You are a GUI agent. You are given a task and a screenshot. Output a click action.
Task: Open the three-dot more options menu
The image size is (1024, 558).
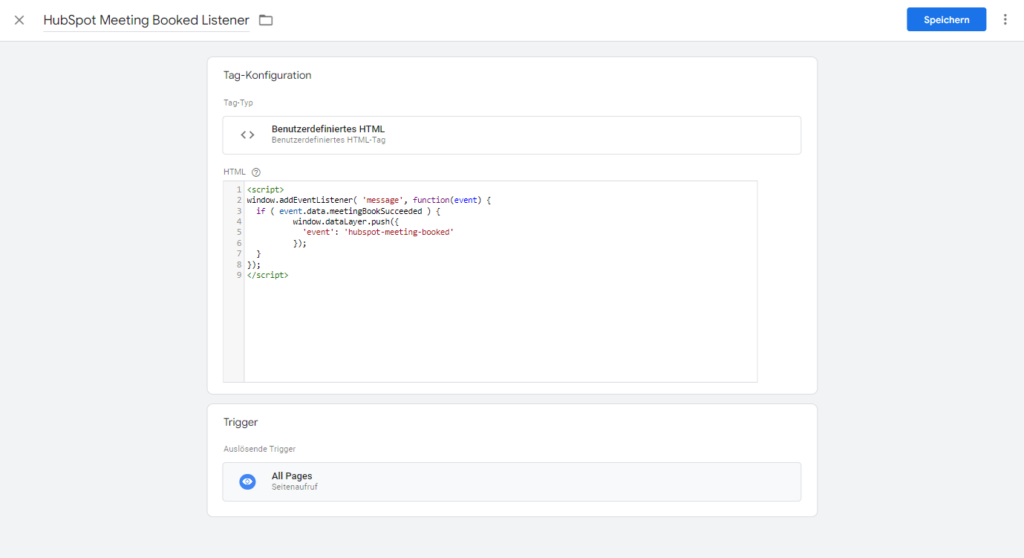point(1005,20)
